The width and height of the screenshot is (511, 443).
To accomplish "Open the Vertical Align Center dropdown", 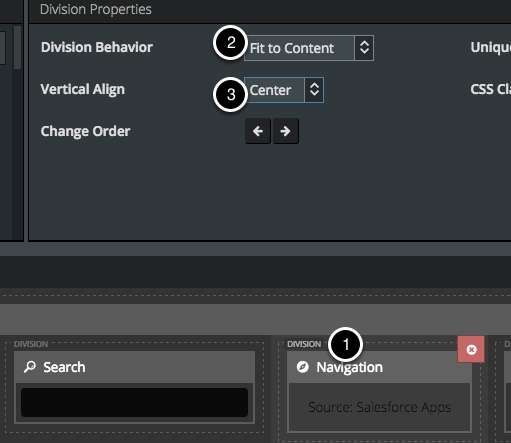I will pyautogui.click(x=284, y=90).
